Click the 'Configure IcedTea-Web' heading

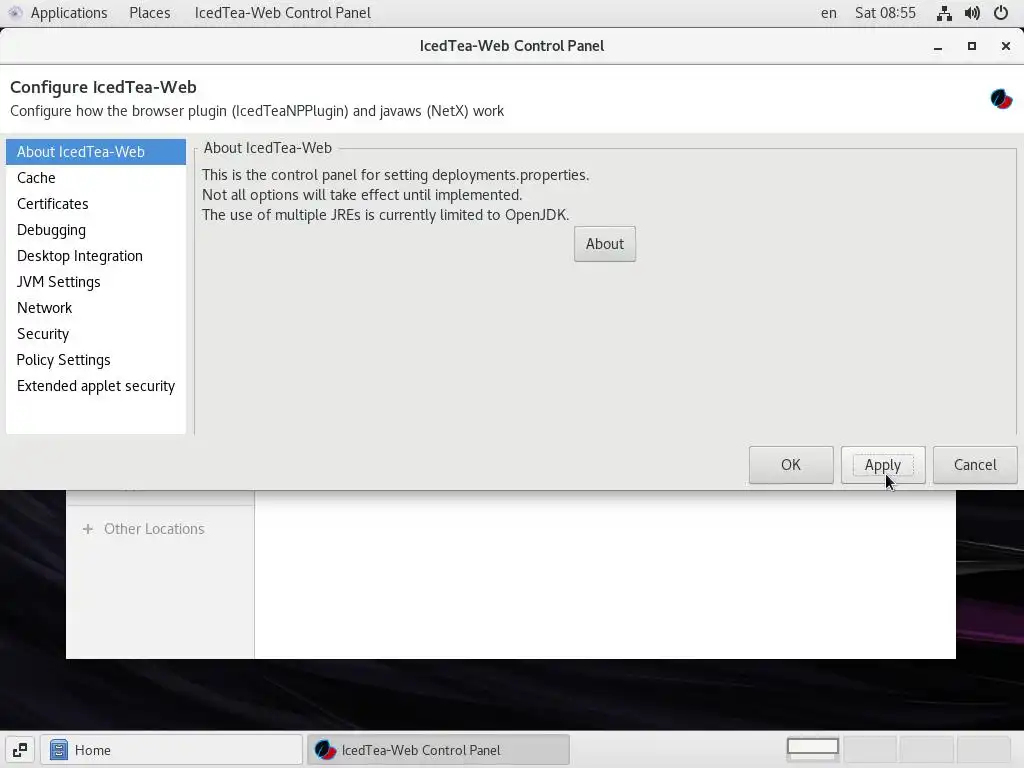(103, 88)
